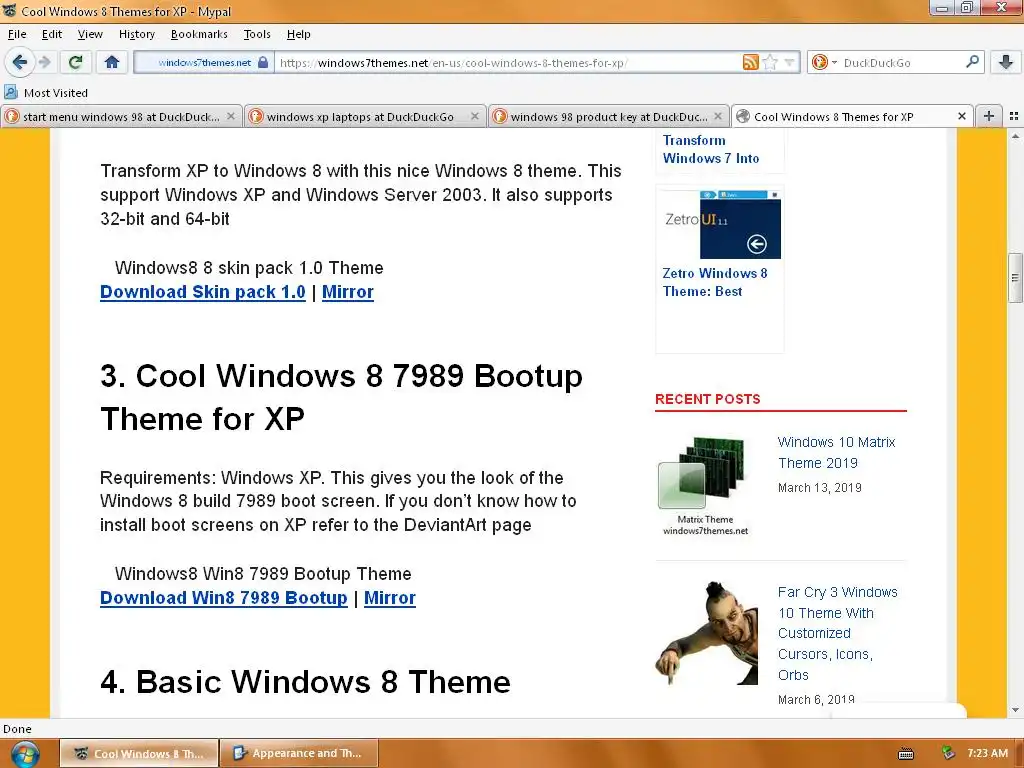Click the Zetro UI thumbnail image
Image resolution: width=1024 pixels, height=768 pixels.
[722, 225]
